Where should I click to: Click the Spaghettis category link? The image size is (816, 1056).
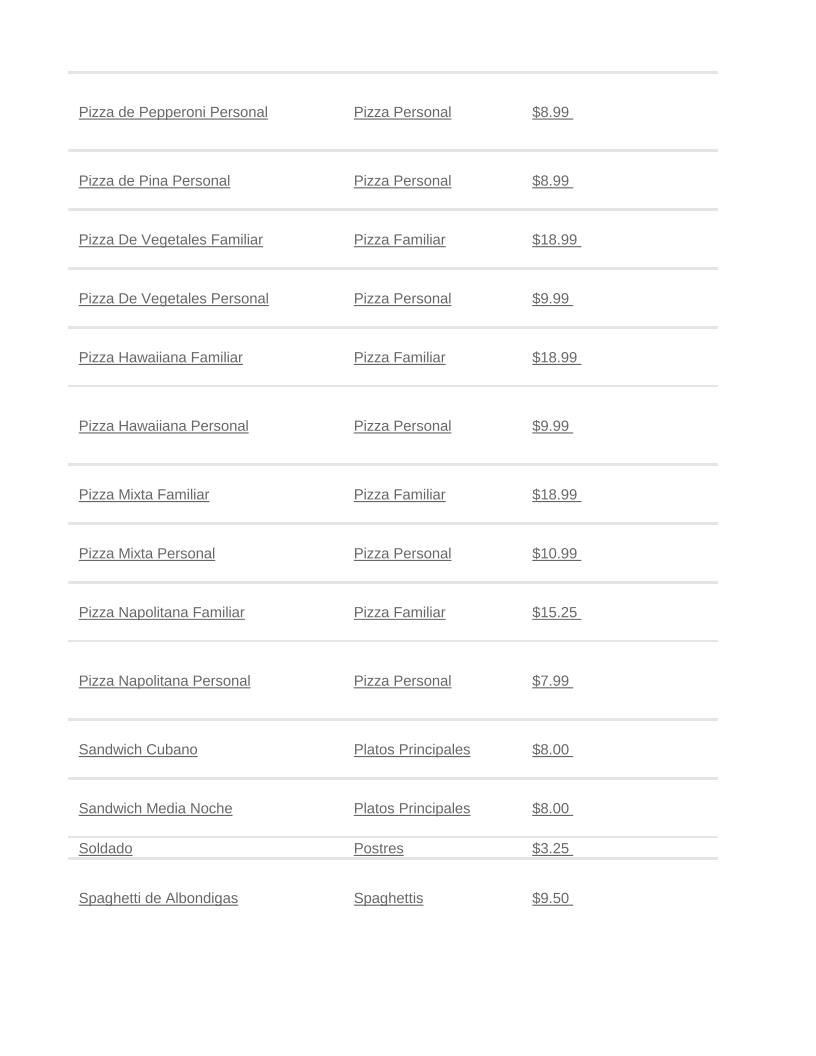(x=388, y=898)
